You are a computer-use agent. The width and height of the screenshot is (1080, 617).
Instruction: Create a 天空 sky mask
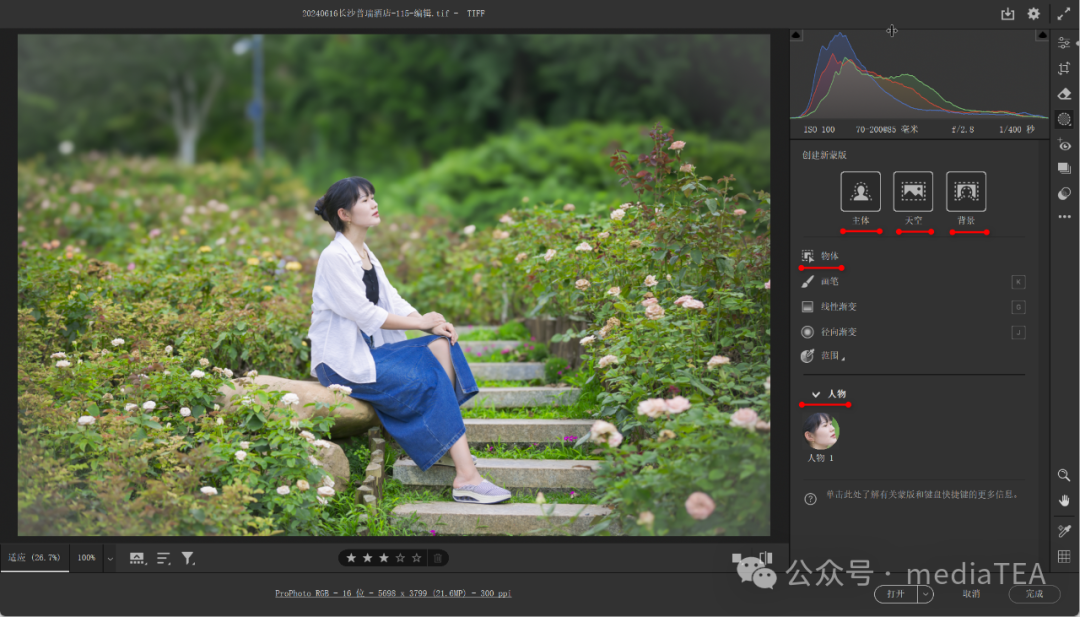tap(913, 191)
